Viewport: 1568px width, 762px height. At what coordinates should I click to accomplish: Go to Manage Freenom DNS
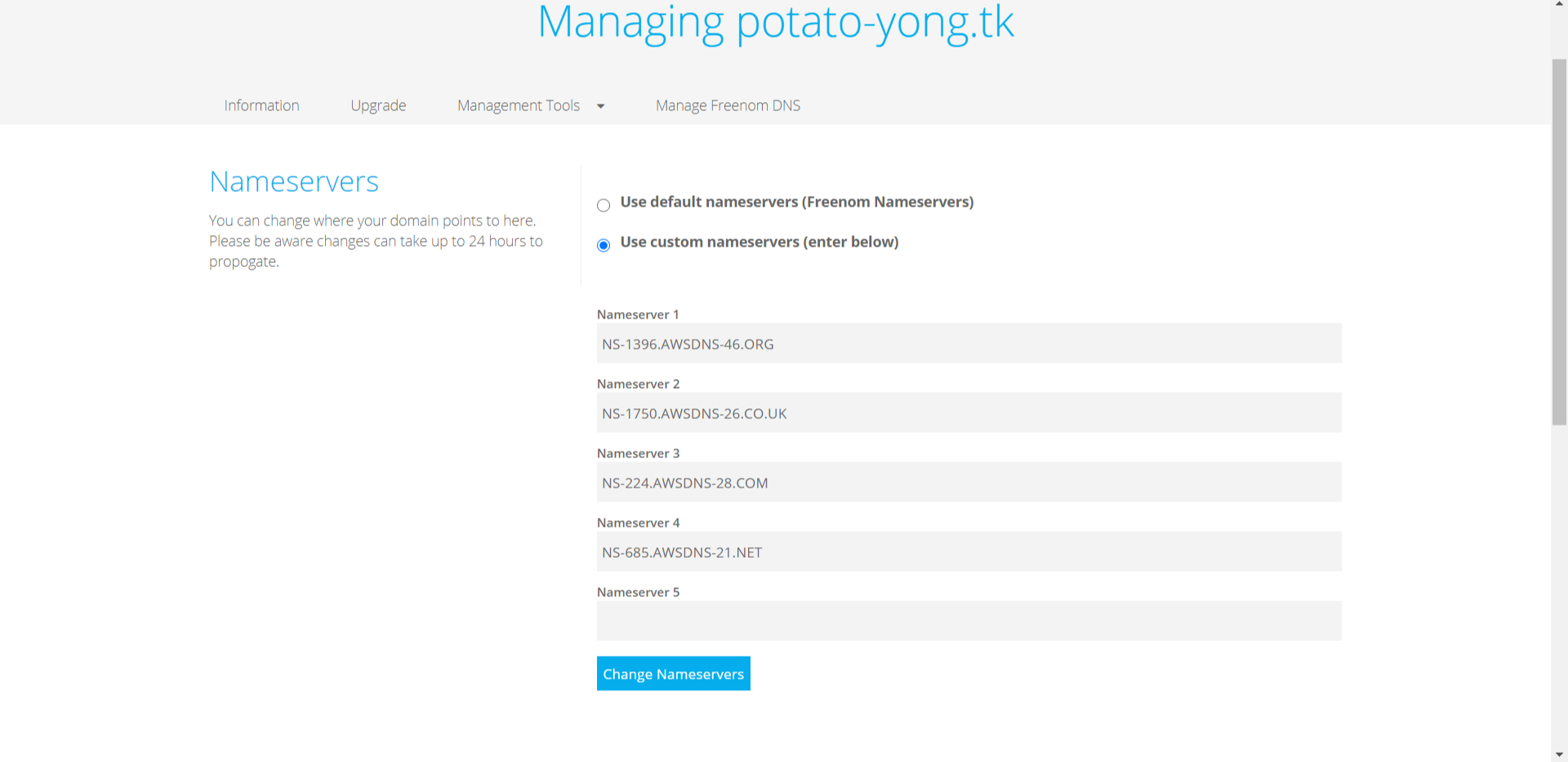coord(728,105)
